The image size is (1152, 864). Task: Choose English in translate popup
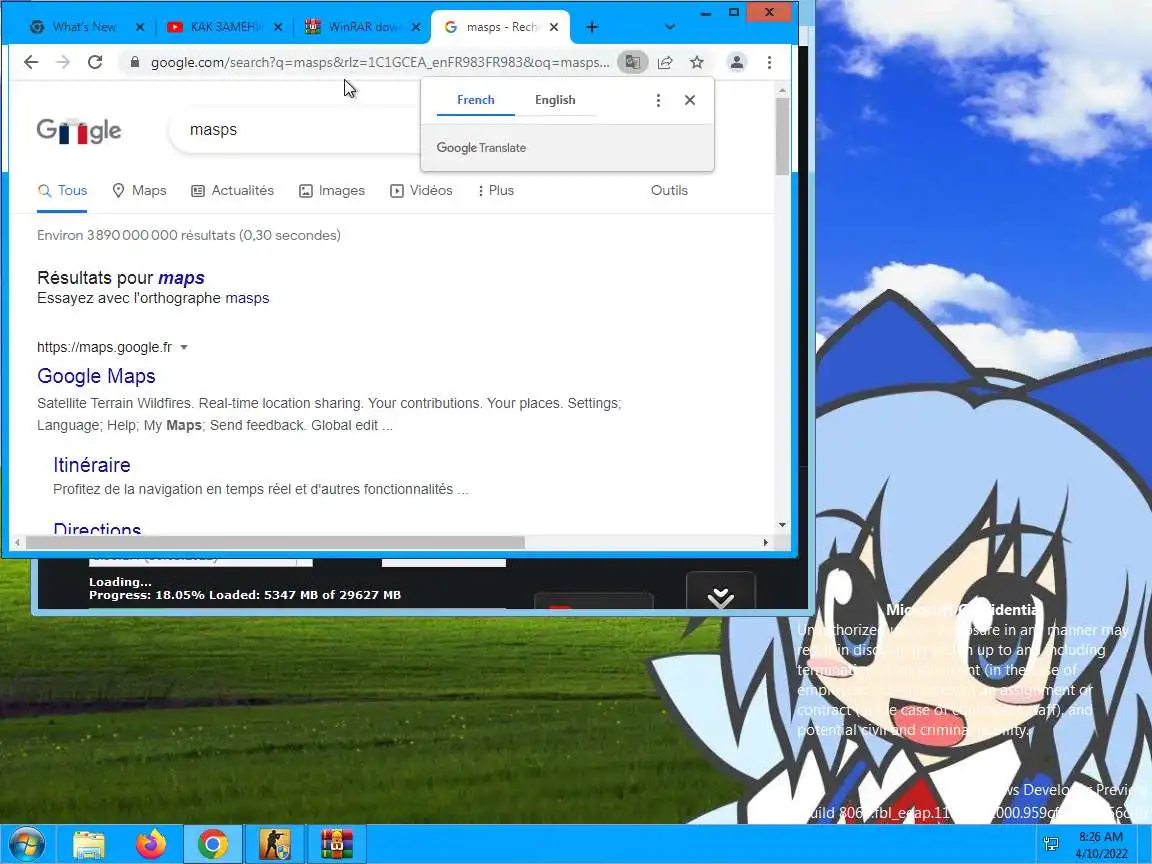(555, 100)
